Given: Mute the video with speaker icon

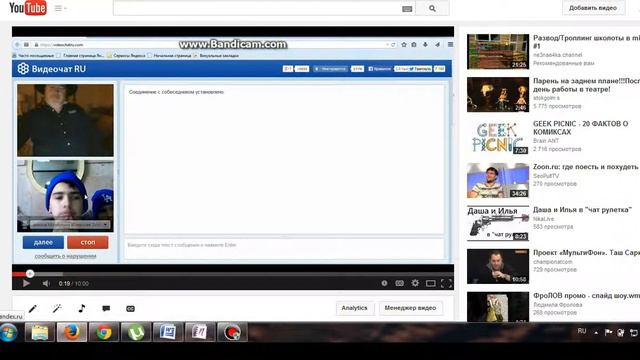Looking at the screenshot, I should tap(46, 283).
